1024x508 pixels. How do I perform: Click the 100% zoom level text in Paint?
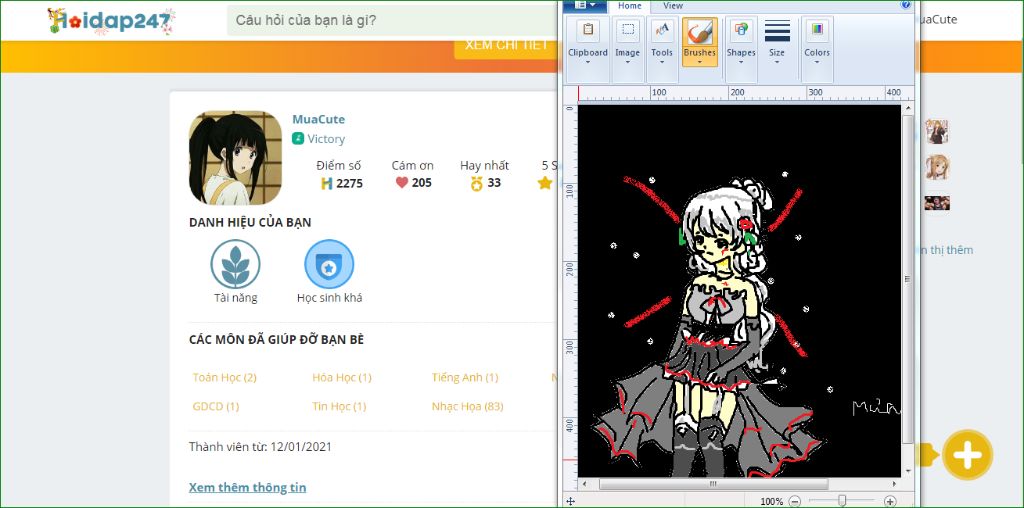click(771, 501)
